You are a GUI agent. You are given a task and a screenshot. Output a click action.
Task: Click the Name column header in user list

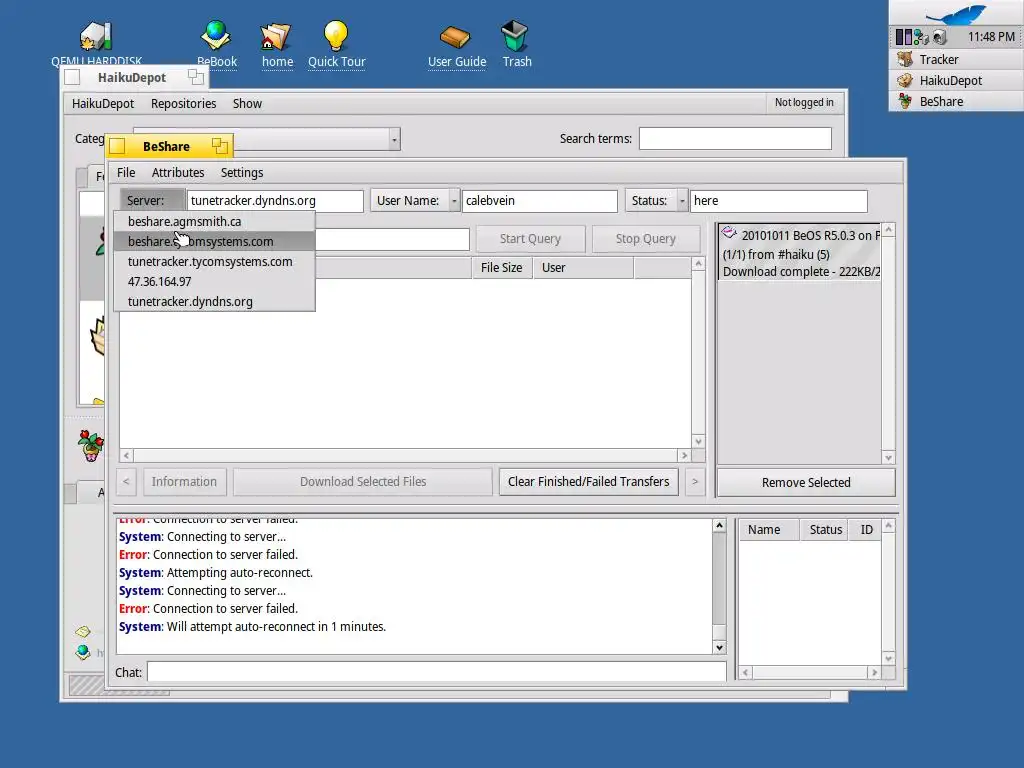point(769,530)
